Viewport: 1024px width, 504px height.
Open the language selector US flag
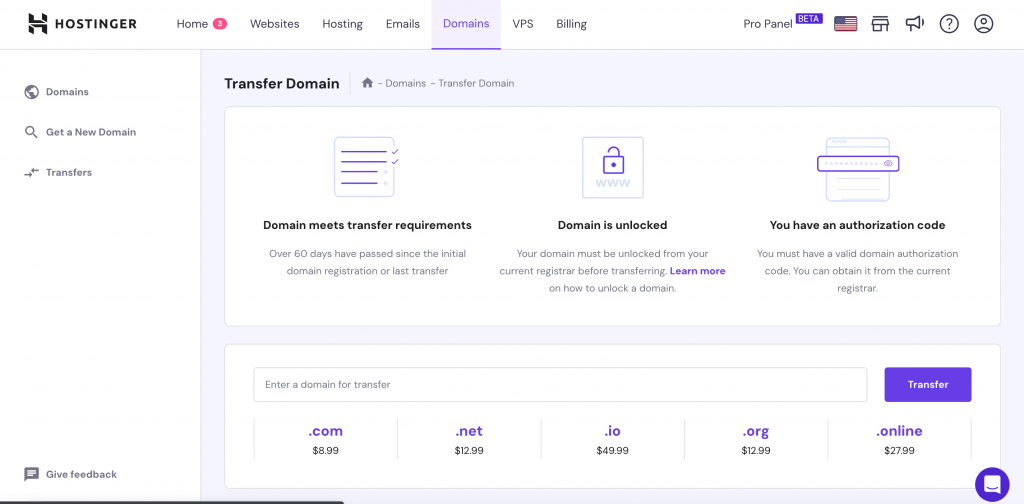tap(845, 24)
